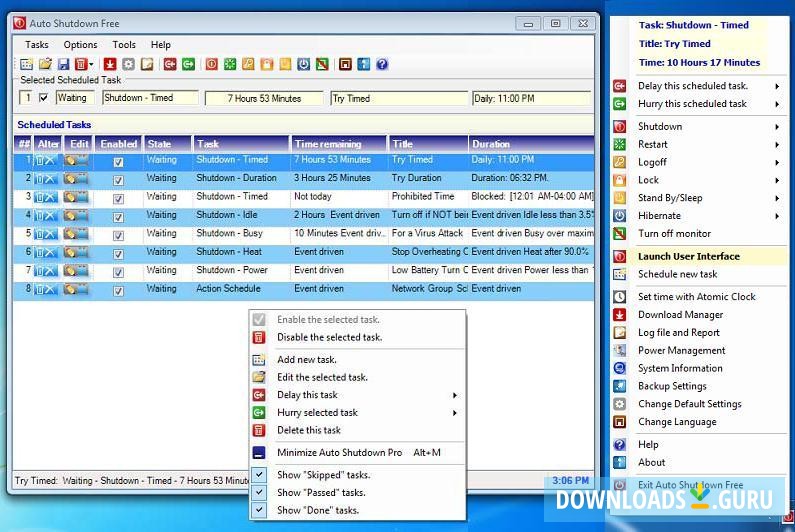Click the open folder toolbar icon
The width and height of the screenshot is (795, 532).
[45, 64]
